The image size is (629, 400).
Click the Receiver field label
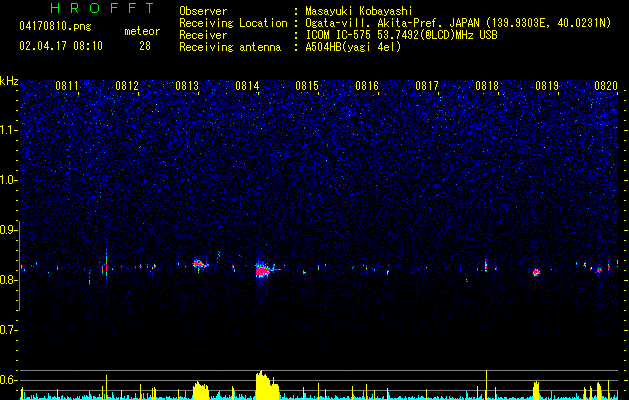pos(203,35)
